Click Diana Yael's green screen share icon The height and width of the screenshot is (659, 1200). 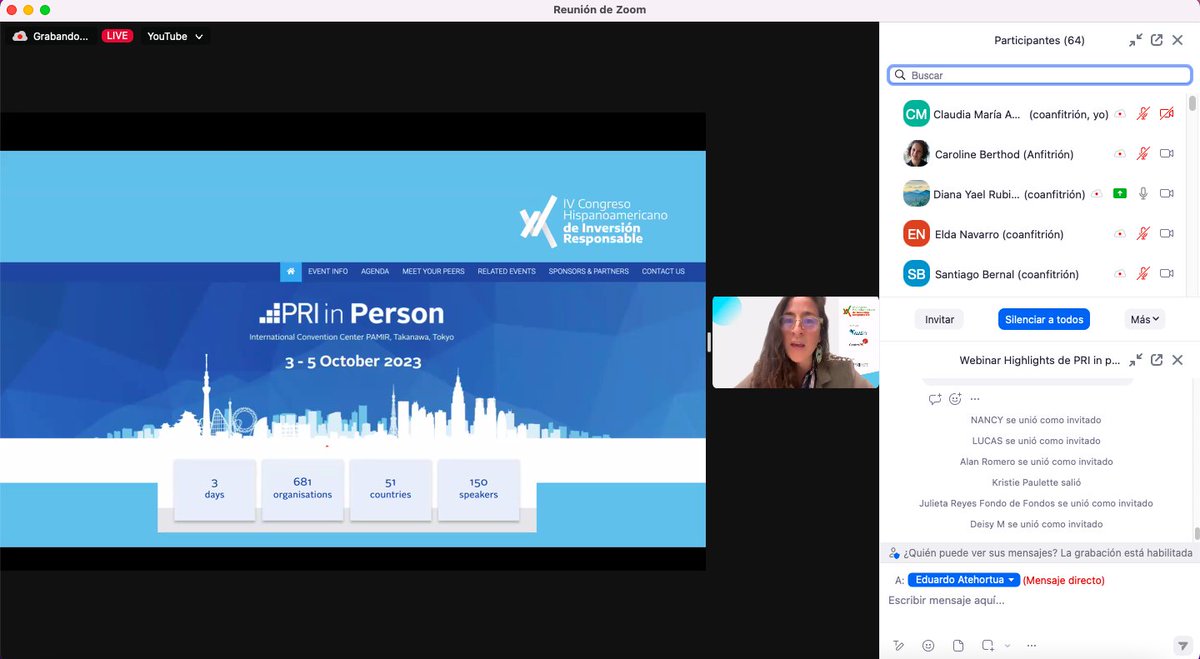[1120, 194]
